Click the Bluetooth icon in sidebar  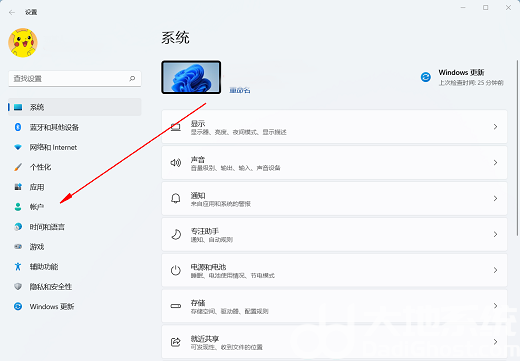pos(18,127)
